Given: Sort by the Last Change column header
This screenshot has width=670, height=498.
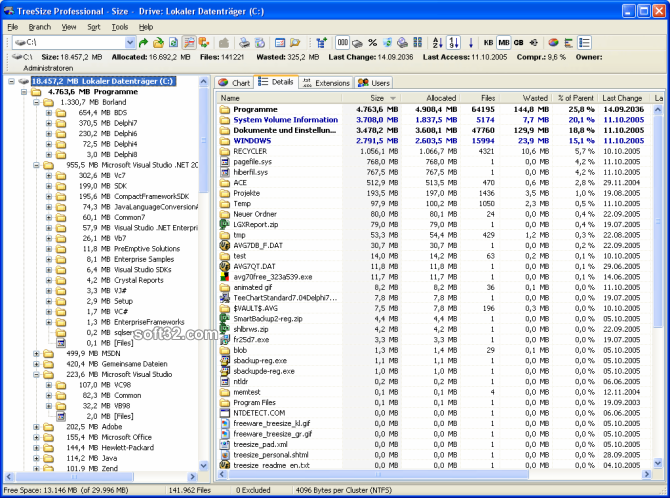Looking at the screenshot, I should point(624,98).
